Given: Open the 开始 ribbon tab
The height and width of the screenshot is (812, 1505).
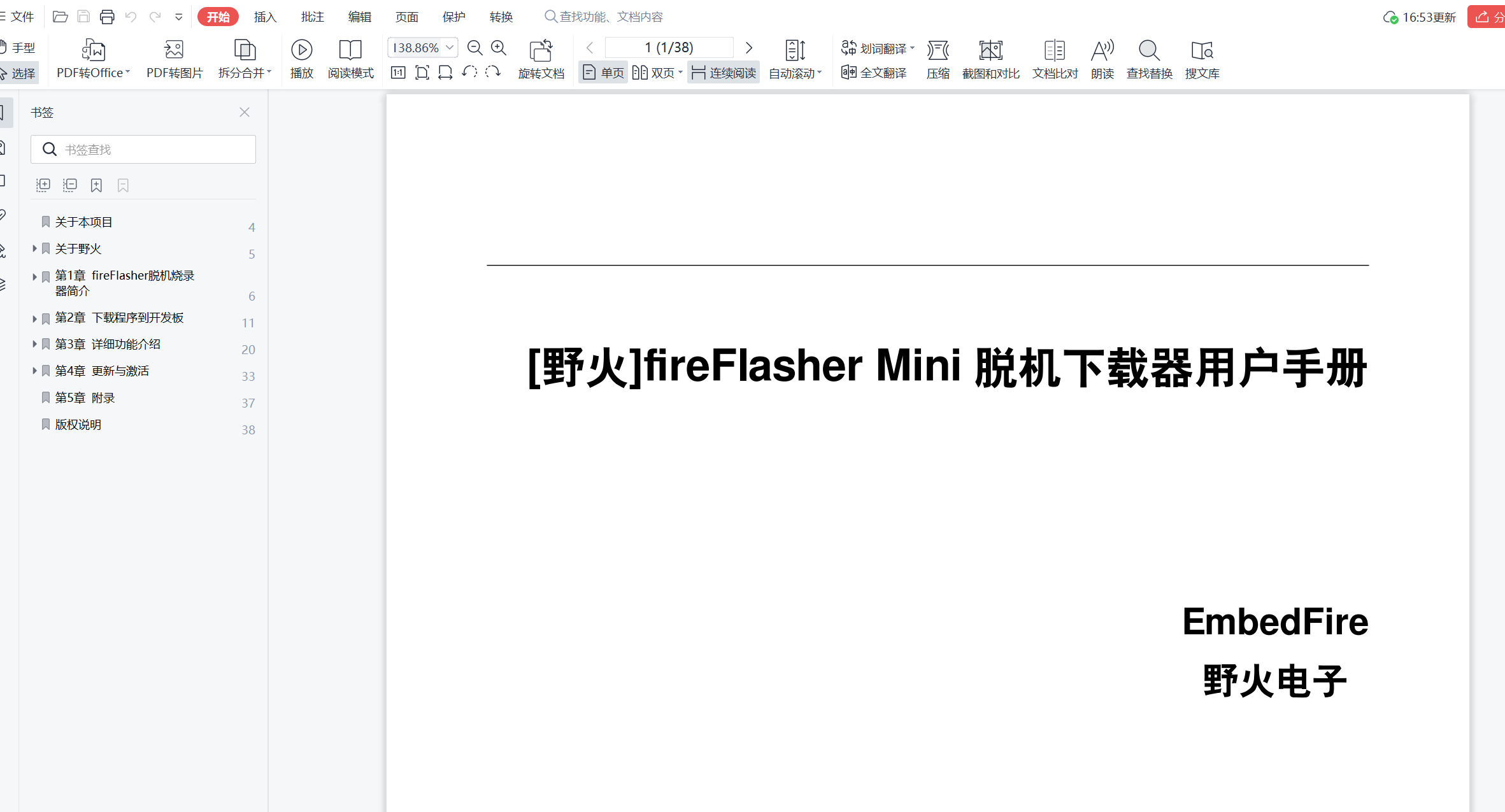Looking at the screenshot, I should (x=218, y=17).
